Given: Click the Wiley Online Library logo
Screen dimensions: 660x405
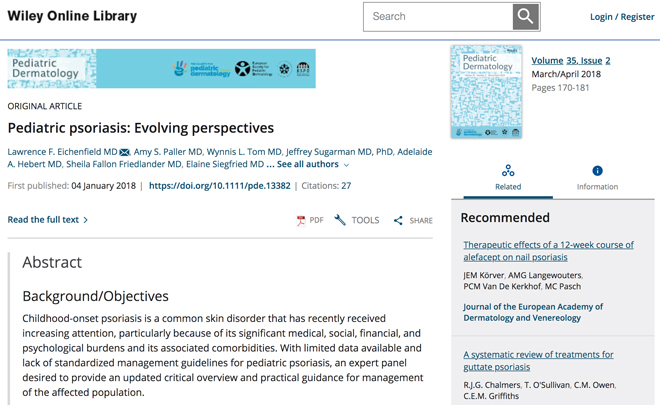Looking at the screenshot, I should pyautogui.click(x=72, y=16).
